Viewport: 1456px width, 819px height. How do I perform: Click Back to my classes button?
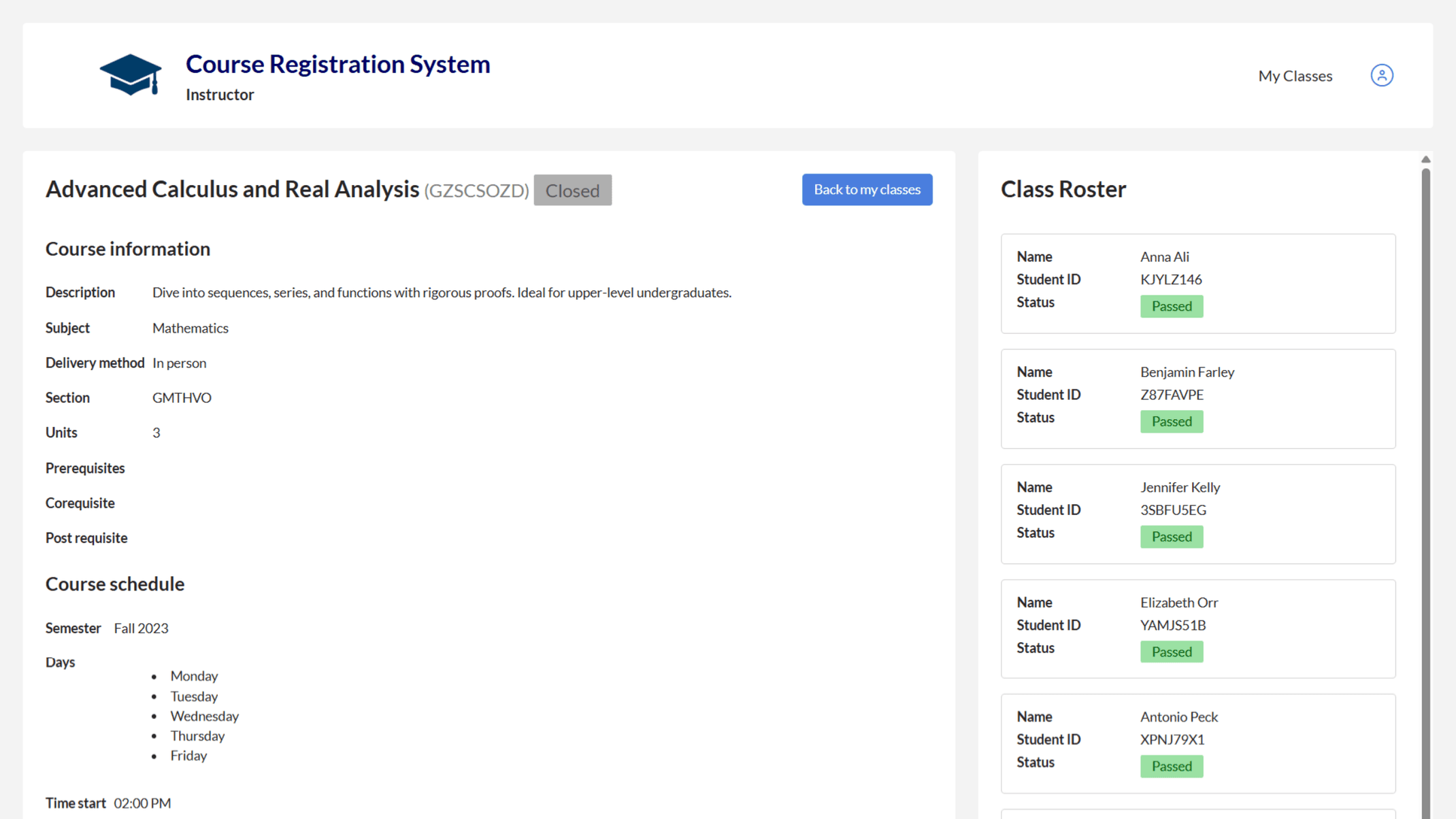(867, 189)
